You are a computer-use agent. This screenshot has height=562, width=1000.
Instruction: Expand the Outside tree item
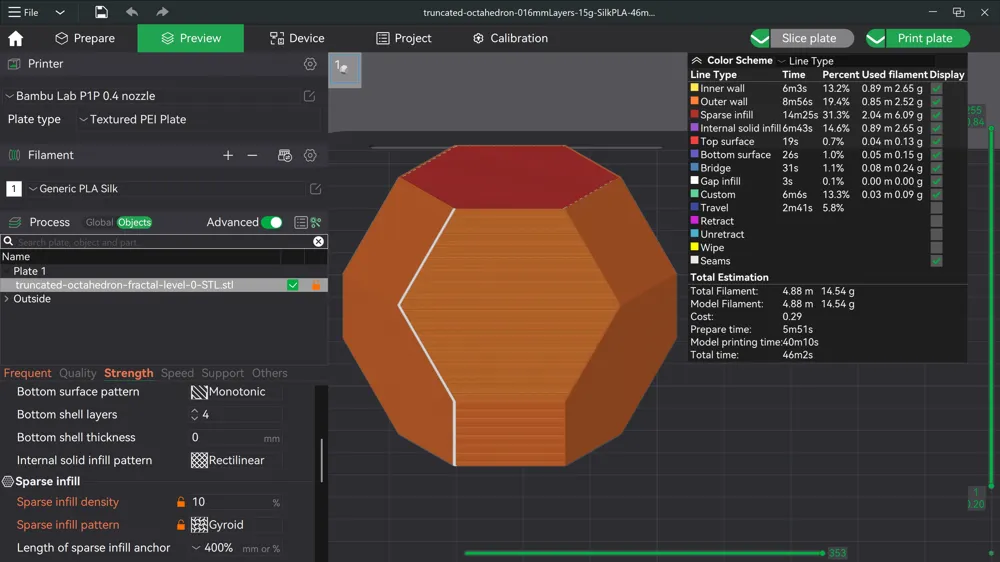coord(7,299)
